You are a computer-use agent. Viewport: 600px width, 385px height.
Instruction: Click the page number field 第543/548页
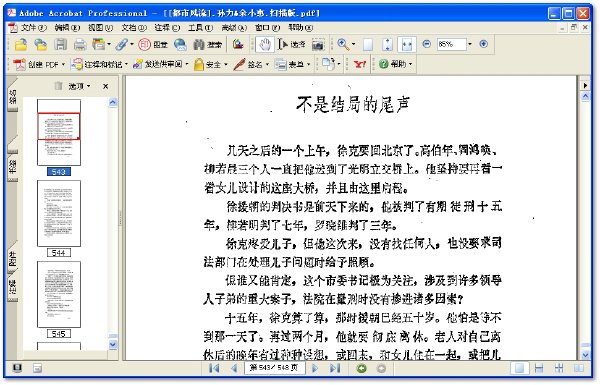point(274,368)
